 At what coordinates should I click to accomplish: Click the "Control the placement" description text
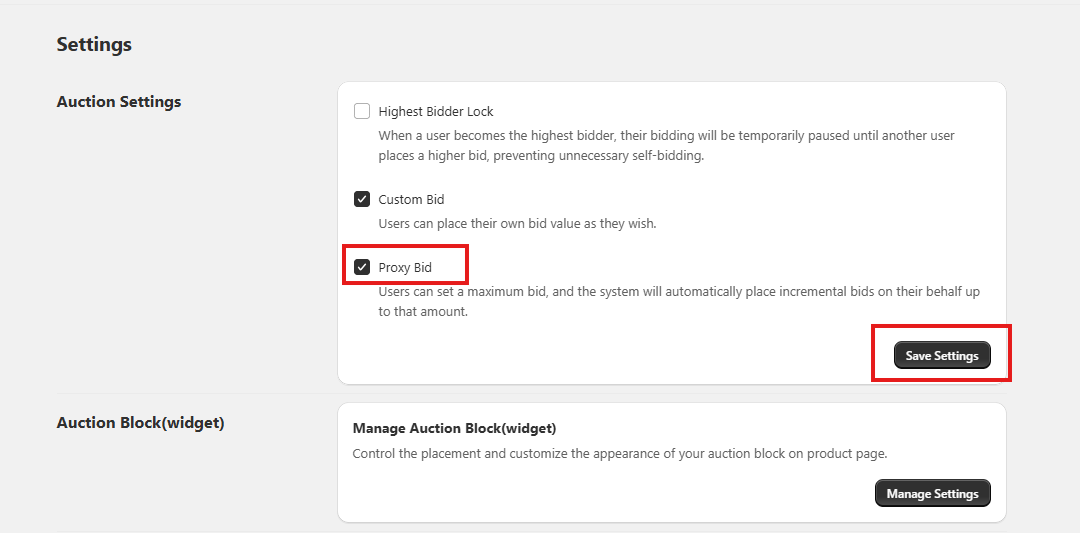pyautogui.click(x=620, y=453)
